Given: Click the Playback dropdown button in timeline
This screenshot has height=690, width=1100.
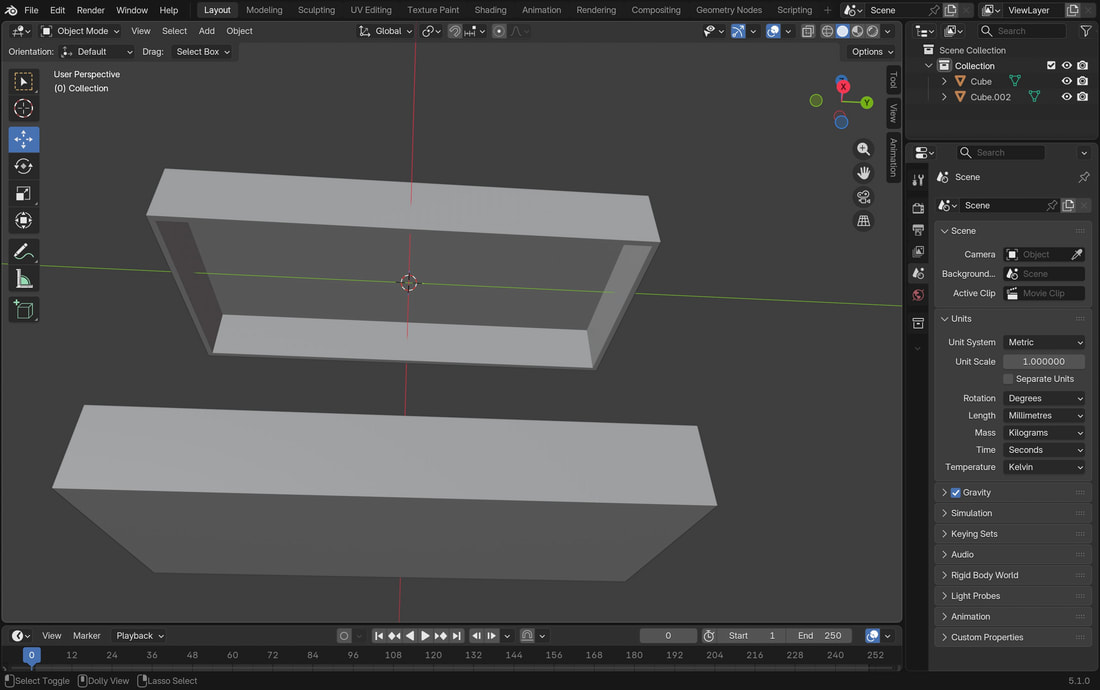Looking at the screenshot, I should click(x=139, y=636).
